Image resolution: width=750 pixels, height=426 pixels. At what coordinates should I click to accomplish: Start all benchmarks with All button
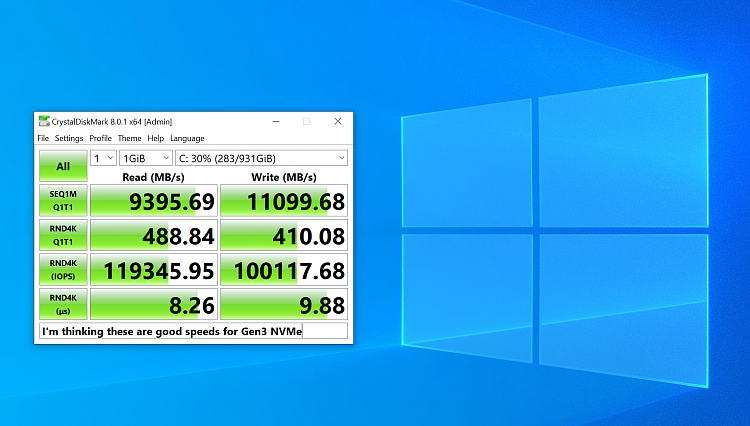point(63,166)
